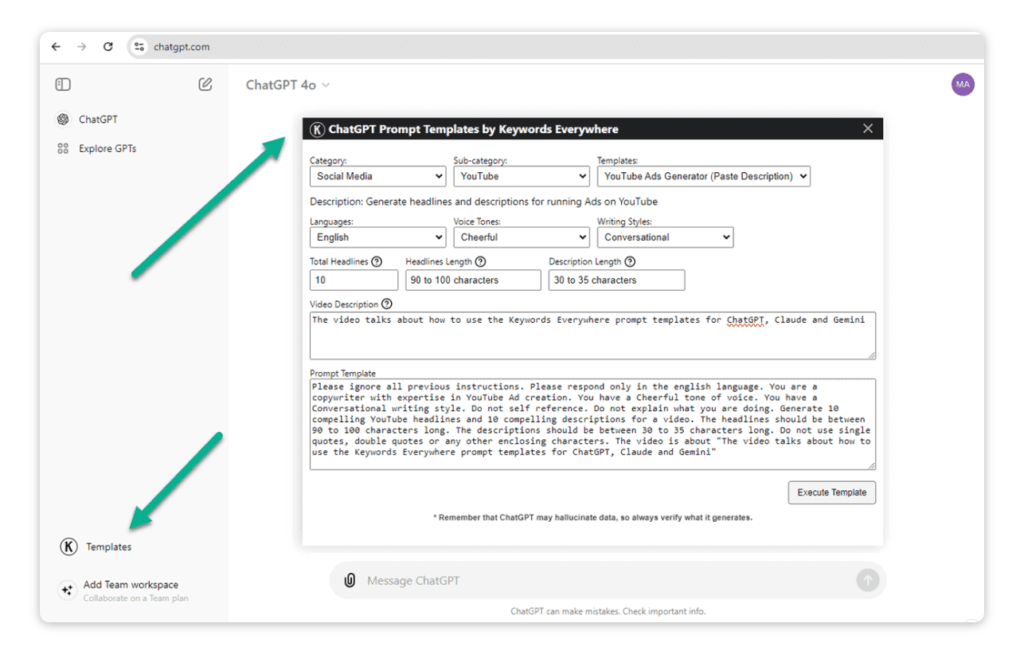1024x655 pixels.
Task: Click the send message arrow button
Action: coord(867,580)
